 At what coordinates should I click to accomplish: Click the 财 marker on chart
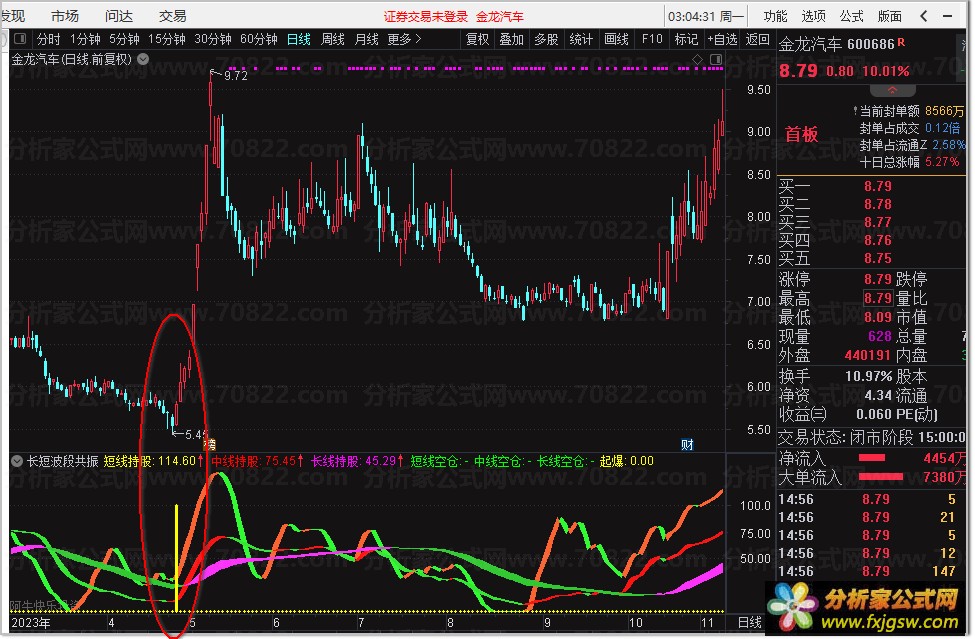coord(687,444)
